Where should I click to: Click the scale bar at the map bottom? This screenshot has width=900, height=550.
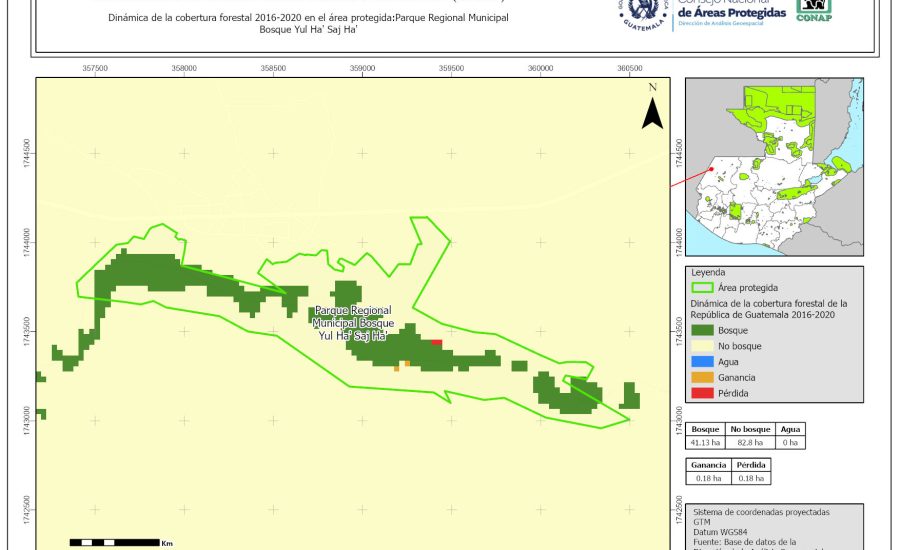tap(113, 542)
